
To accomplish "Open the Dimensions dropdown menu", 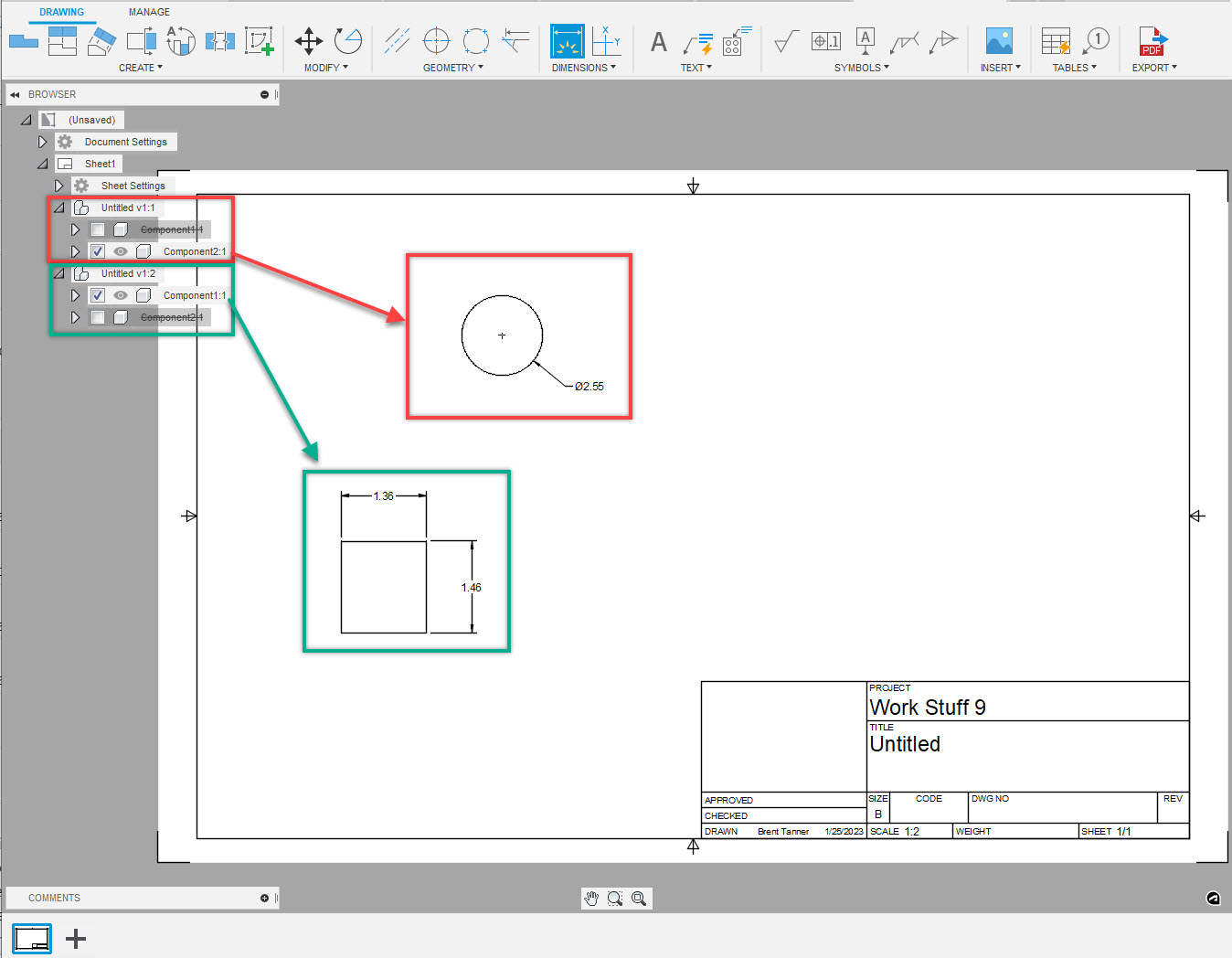I will pyautogui.click(x=585, y=67).
